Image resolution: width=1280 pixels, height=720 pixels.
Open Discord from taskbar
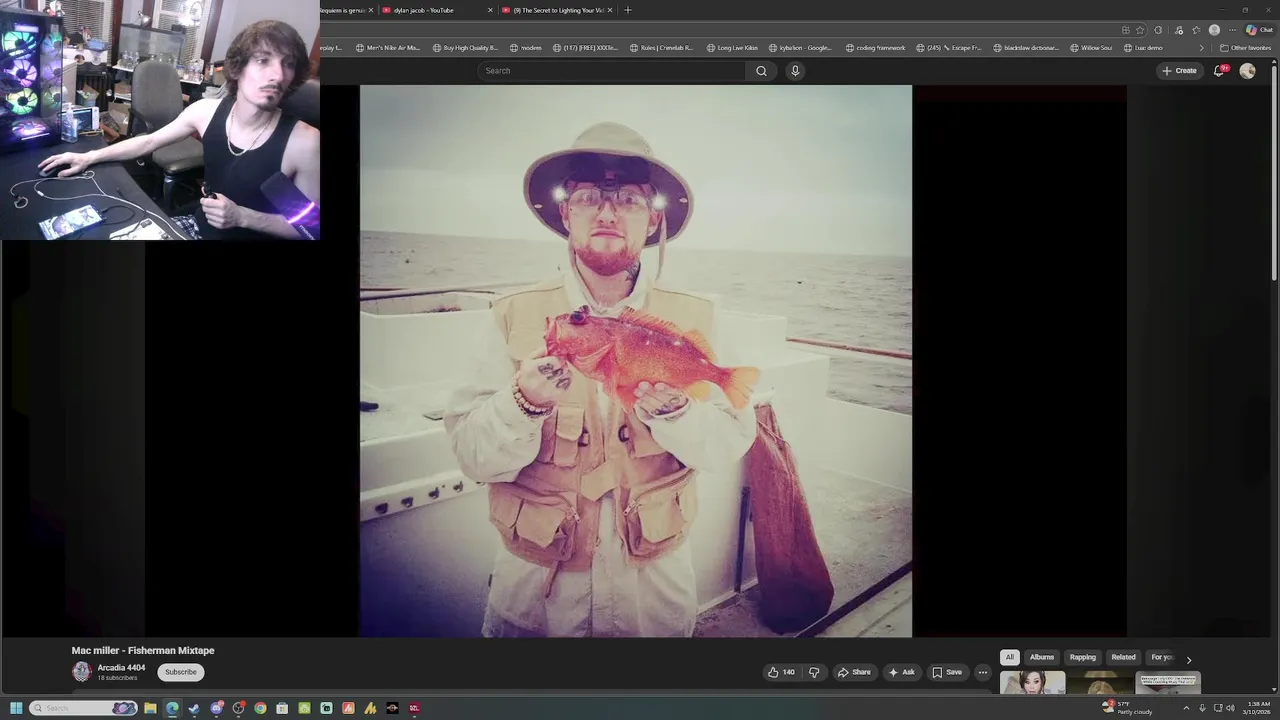click(x=216, y=708)
